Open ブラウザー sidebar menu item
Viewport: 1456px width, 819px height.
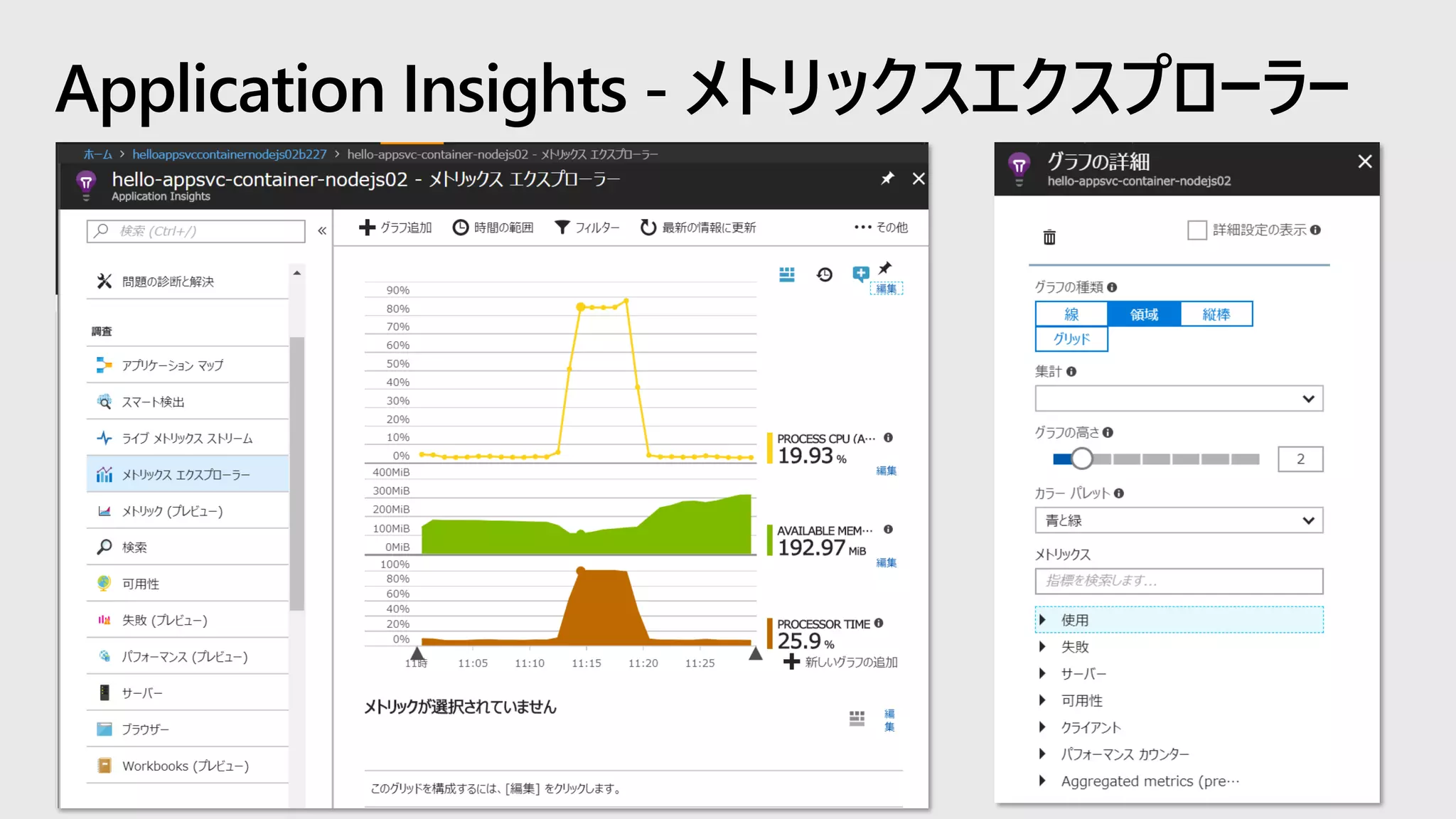coord(188,729)
